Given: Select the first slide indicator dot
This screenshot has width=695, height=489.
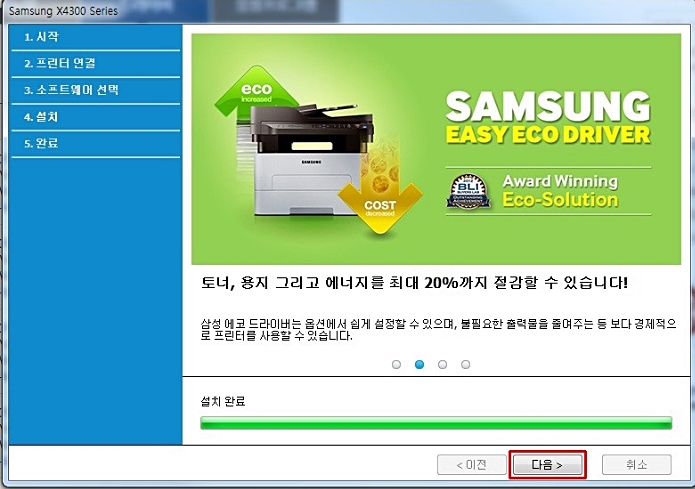Looking at the screenshot, I should tap(396, 364).
